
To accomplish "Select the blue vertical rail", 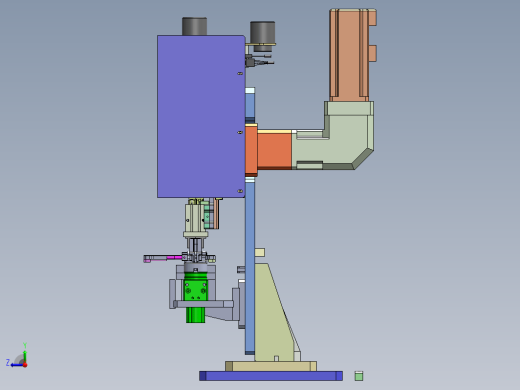I will 250,267.
